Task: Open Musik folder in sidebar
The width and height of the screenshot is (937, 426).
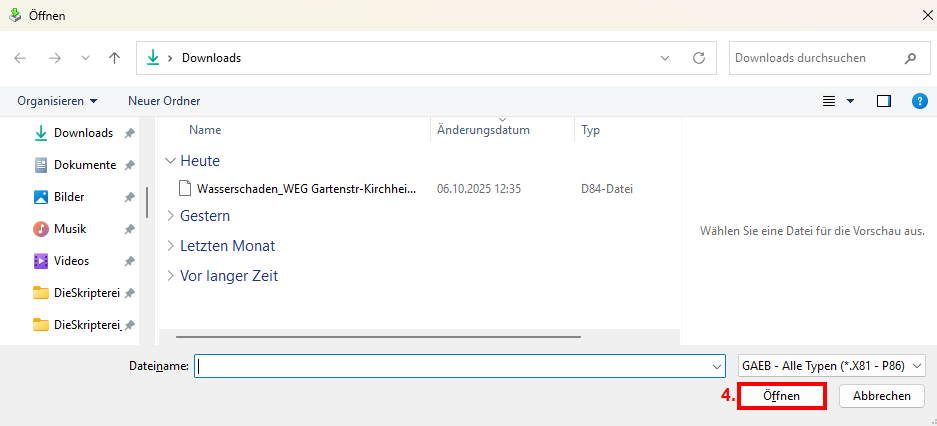Action: [71, 229]
